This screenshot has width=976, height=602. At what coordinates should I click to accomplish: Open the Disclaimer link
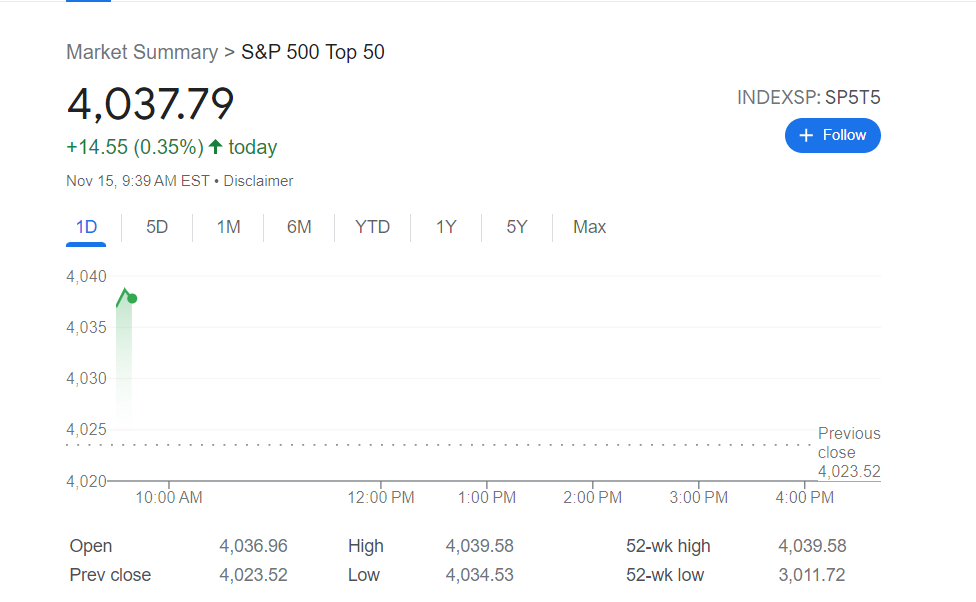pos(258,181)
